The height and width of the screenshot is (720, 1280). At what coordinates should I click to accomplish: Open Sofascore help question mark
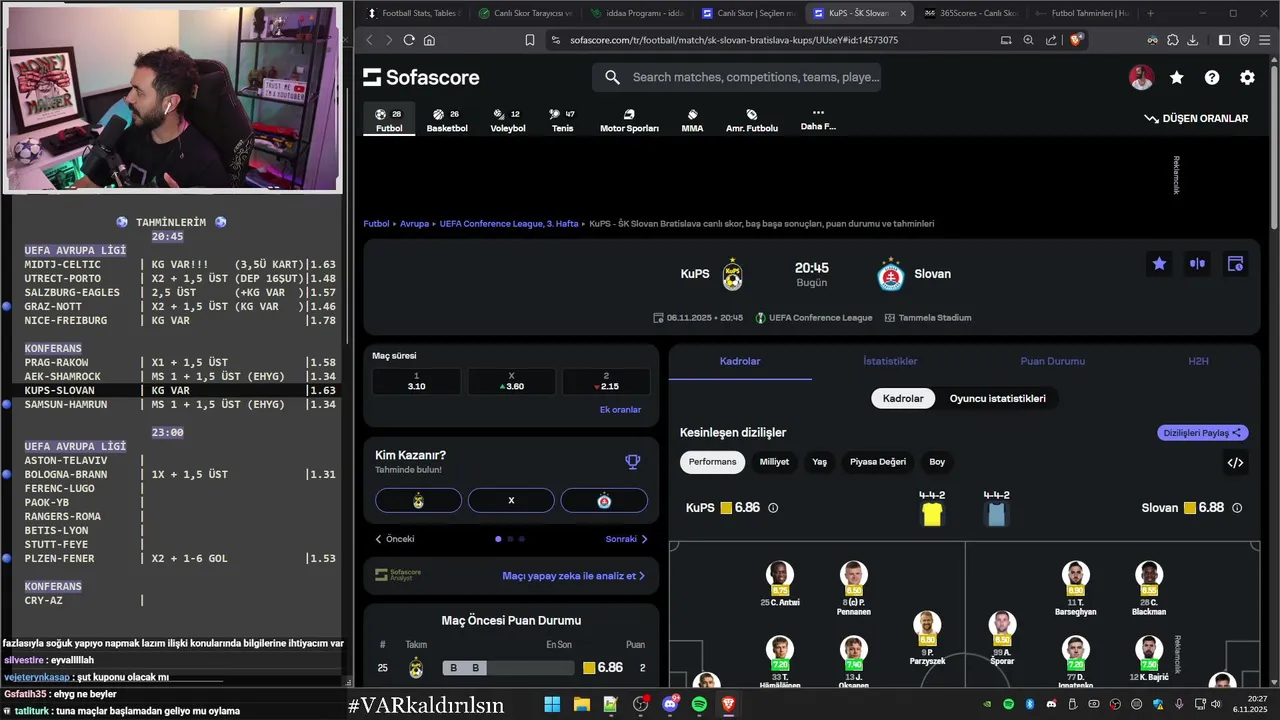click(x=1212, y=77)
